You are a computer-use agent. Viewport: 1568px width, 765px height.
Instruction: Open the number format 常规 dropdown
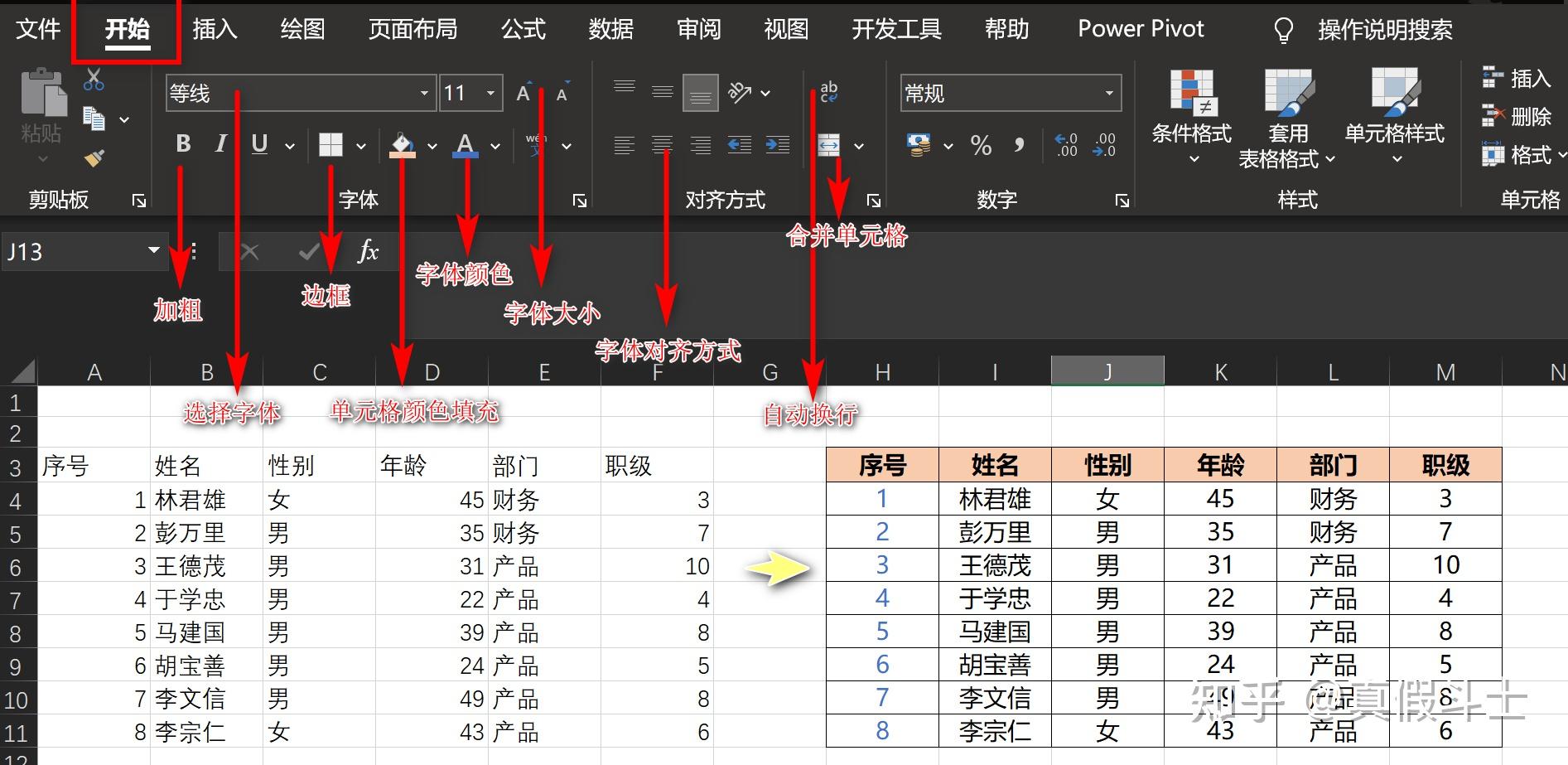point(1109,93)
